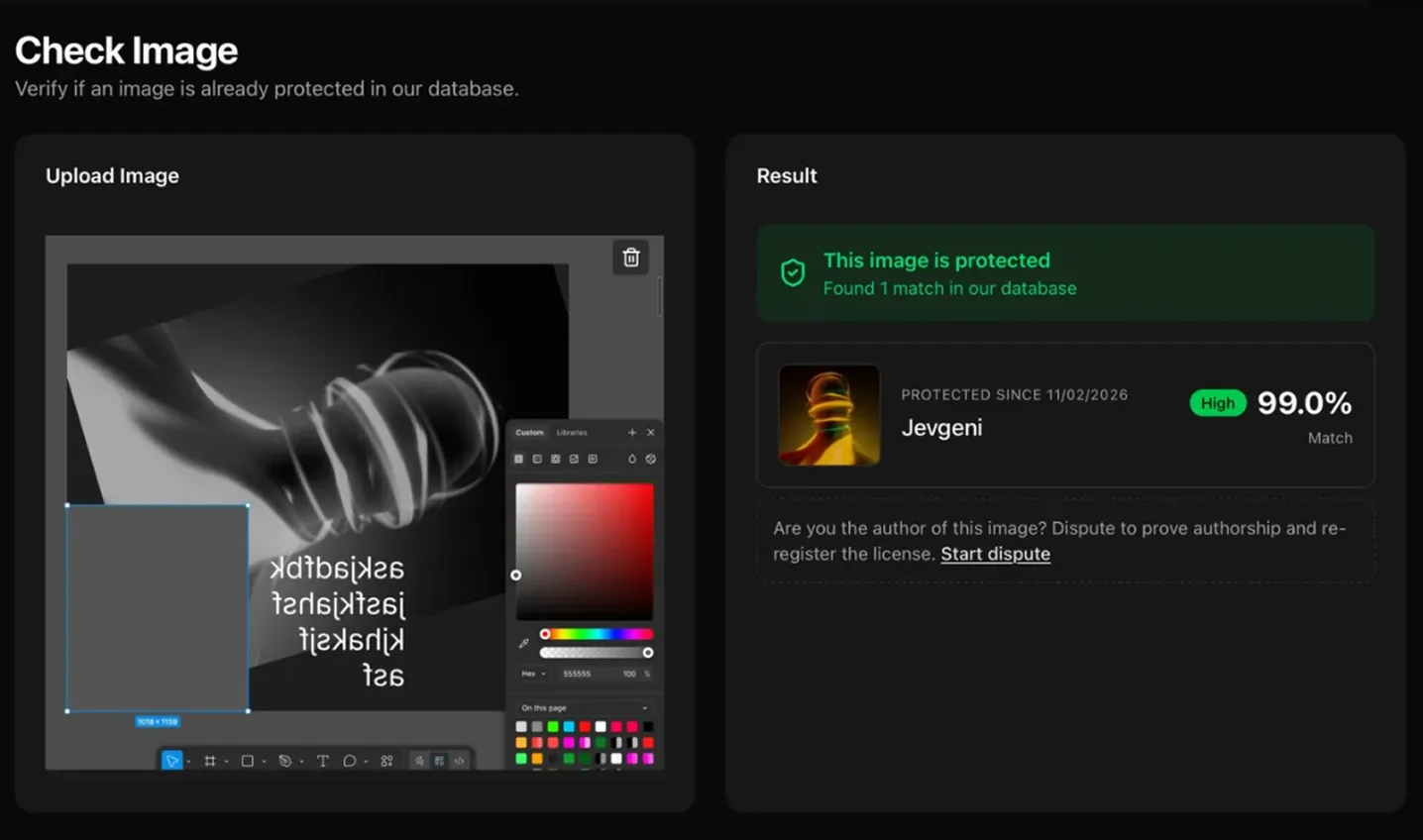Viewport: 1423px width, 840px height.
Task: Open the Hex color format dropdown
Action: click(x=533, y=674)
